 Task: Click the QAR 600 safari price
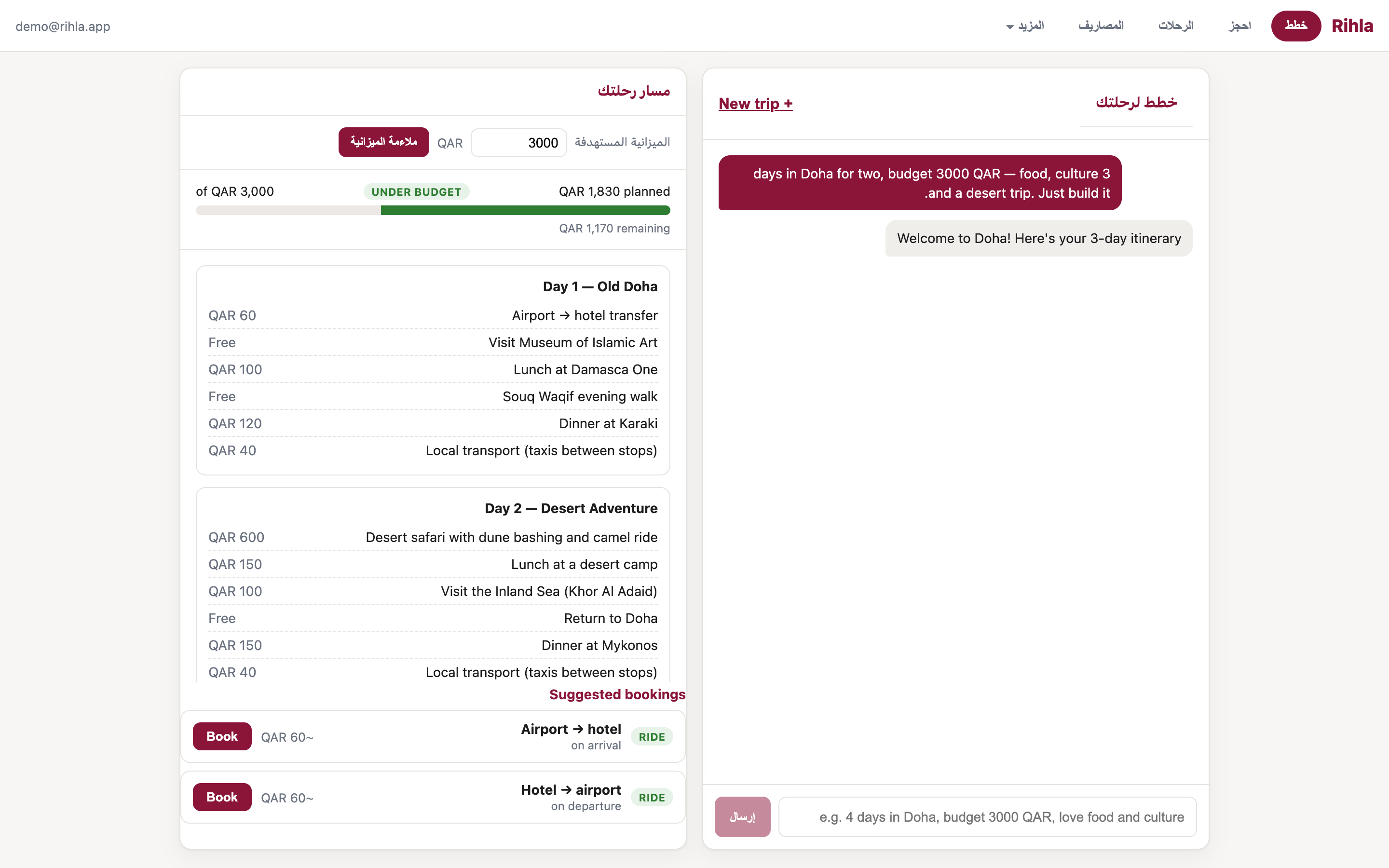pos(236,537)
